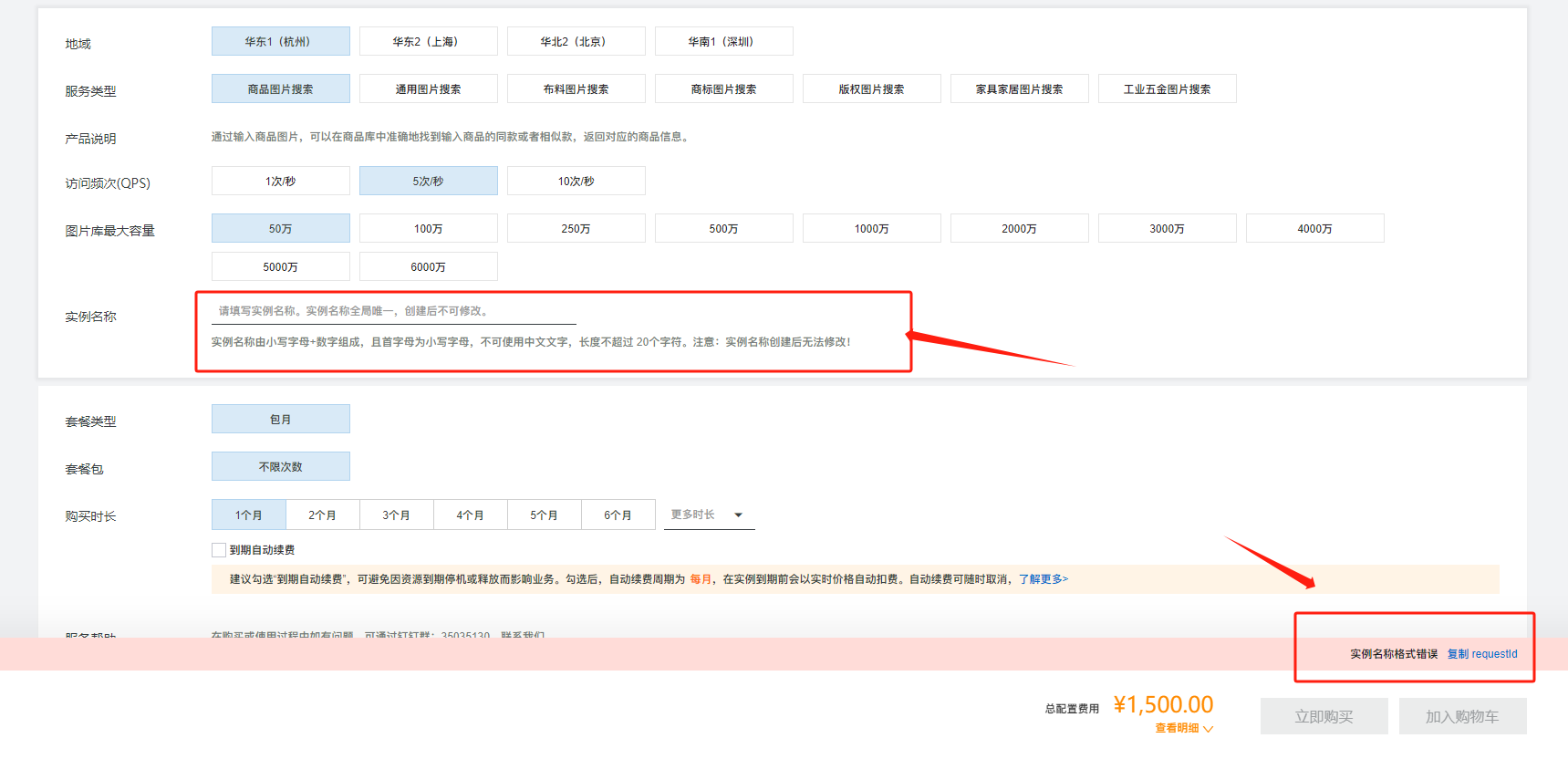Choose purchase duration 5个月

click(x=545, y=515)
